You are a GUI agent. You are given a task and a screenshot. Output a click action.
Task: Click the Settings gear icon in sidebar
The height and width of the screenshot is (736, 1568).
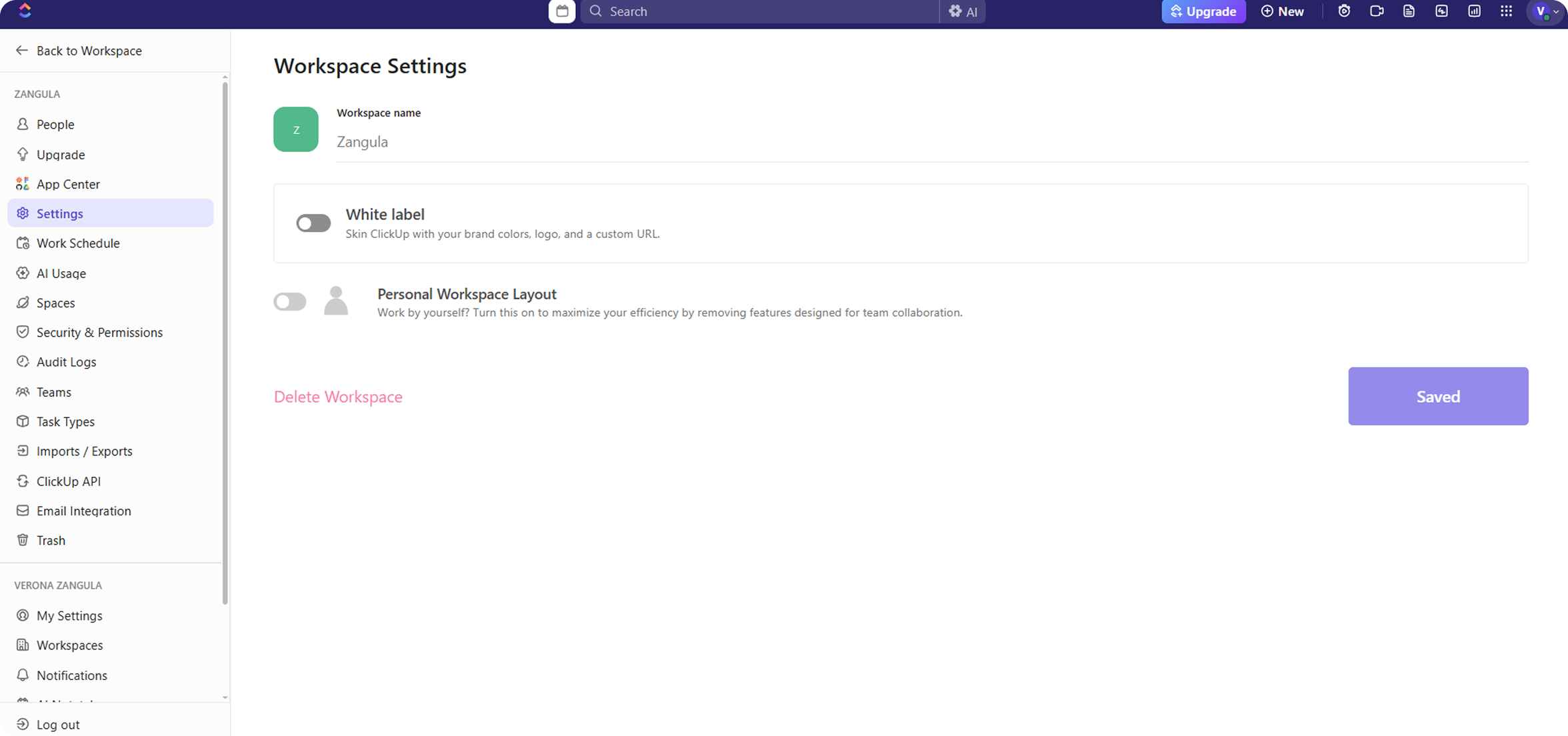pos(23,213)
